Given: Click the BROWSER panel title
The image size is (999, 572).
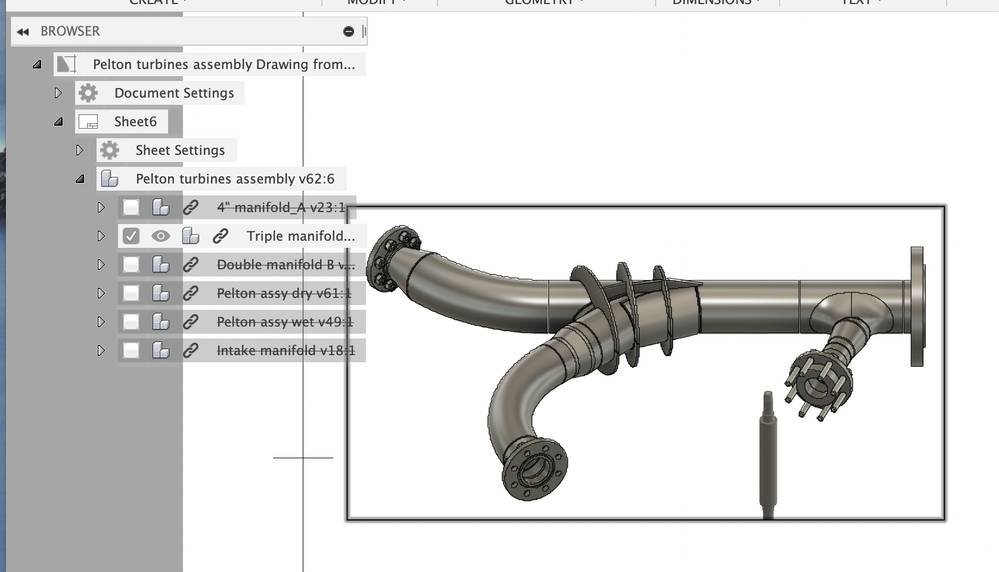Looking at the screenshot, I should (70, 31).
